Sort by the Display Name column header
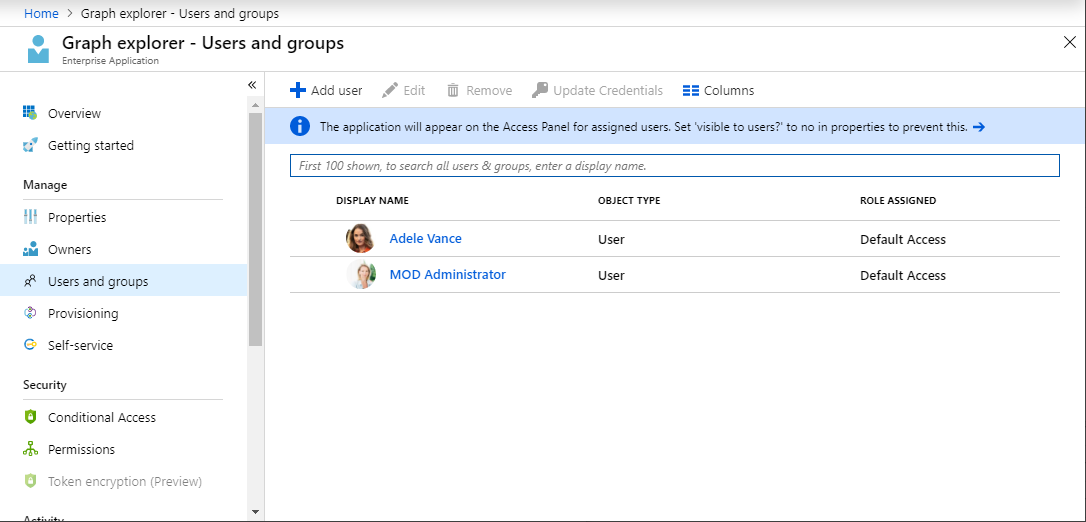This screenshot has width=1086, height=522. [x=372, y=200]
